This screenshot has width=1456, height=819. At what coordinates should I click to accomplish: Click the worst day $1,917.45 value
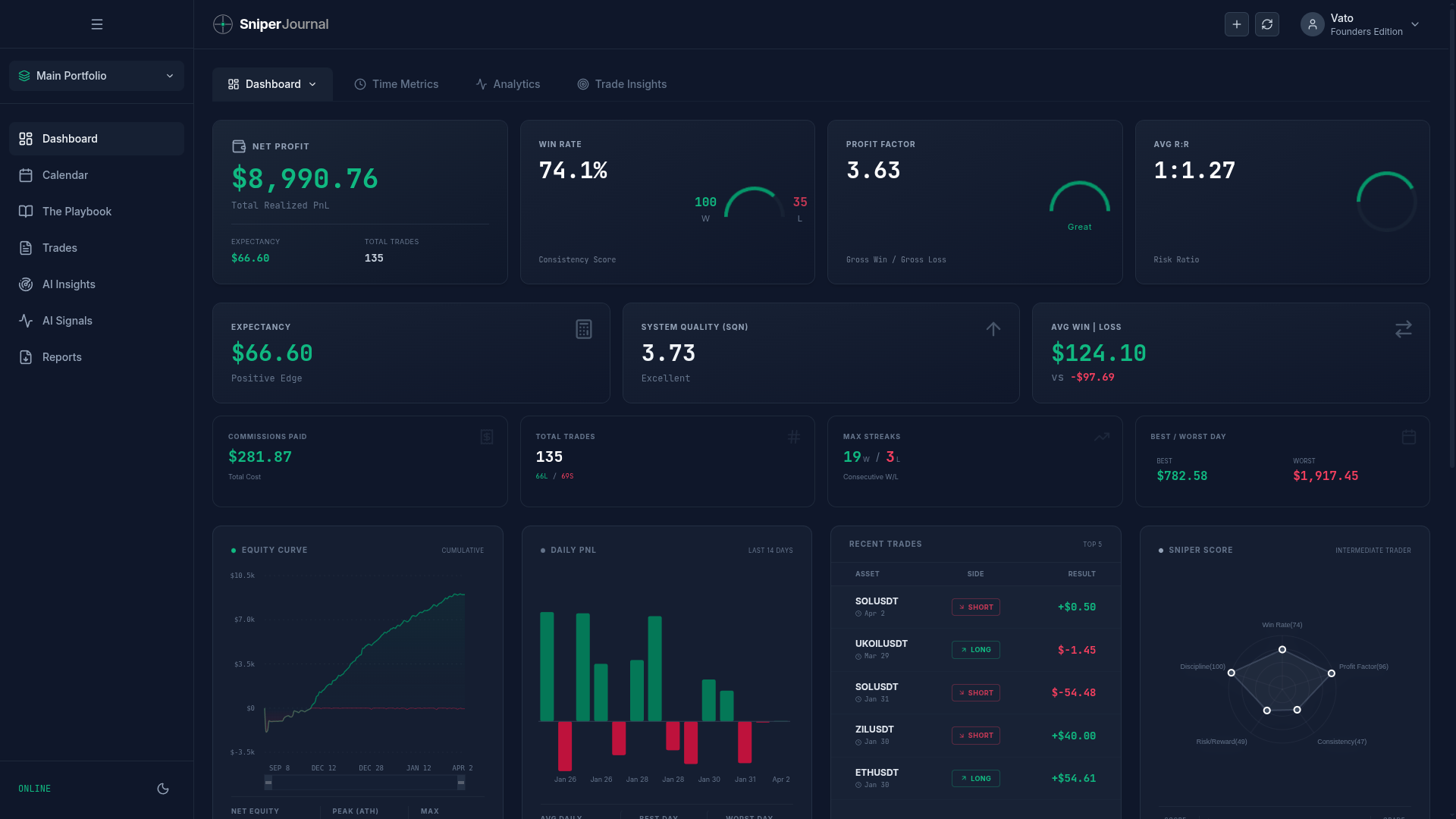[1326, 476]
